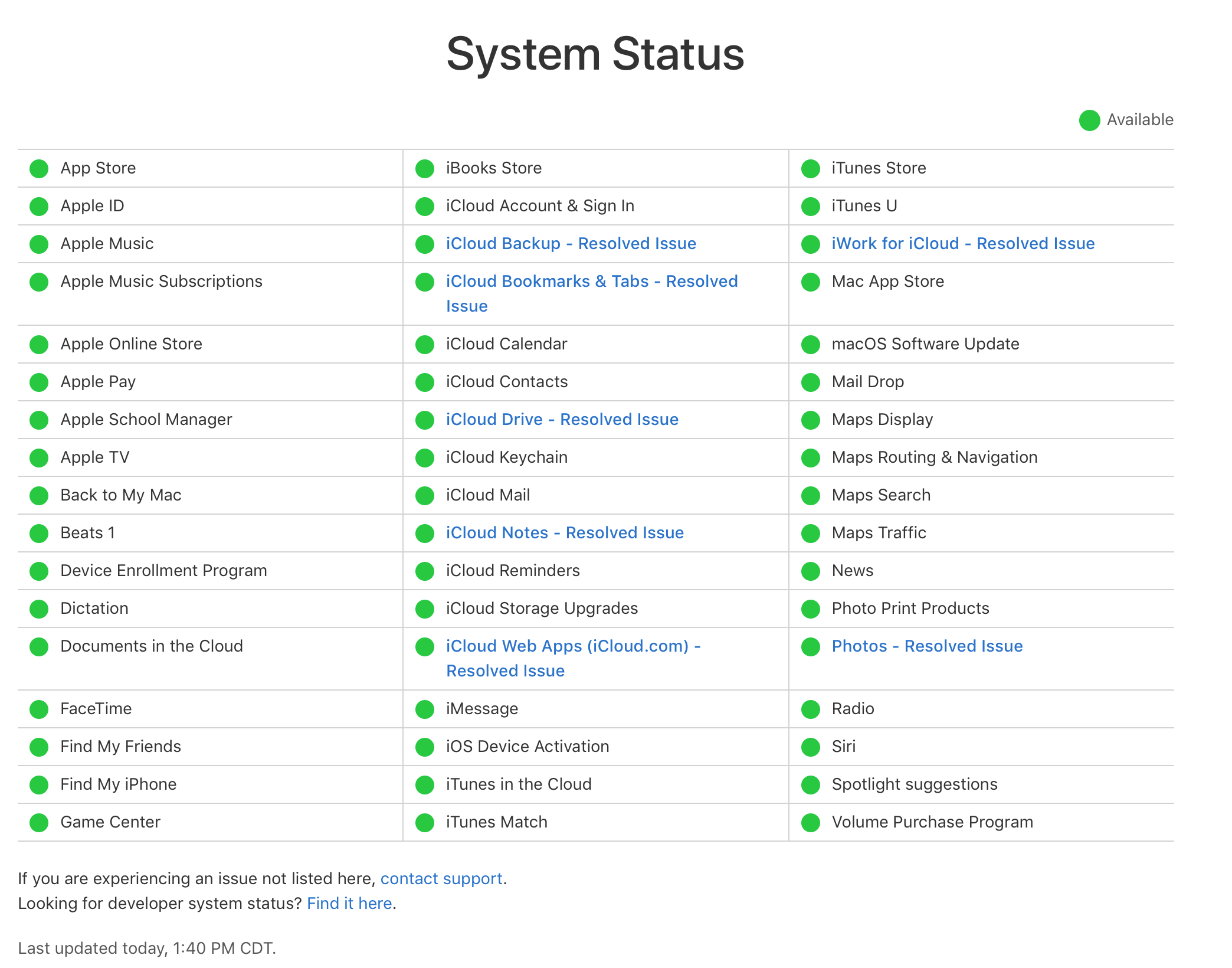1232x968 pixels.
Task: Click the Maps Search entry
Action: point(882,495)
